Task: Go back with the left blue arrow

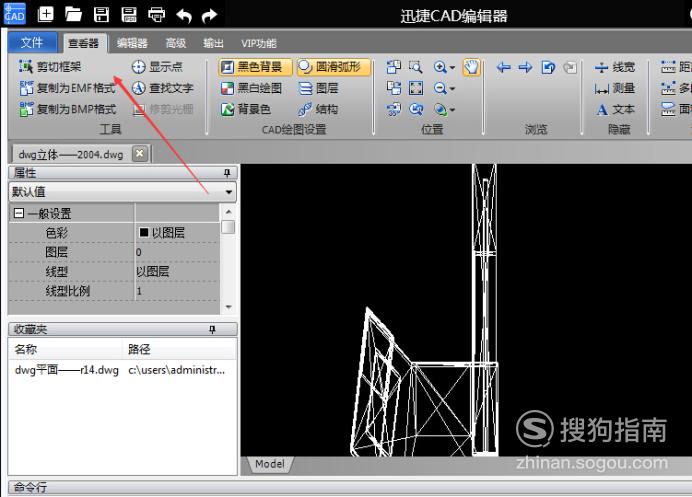Action: click(504, 67)
